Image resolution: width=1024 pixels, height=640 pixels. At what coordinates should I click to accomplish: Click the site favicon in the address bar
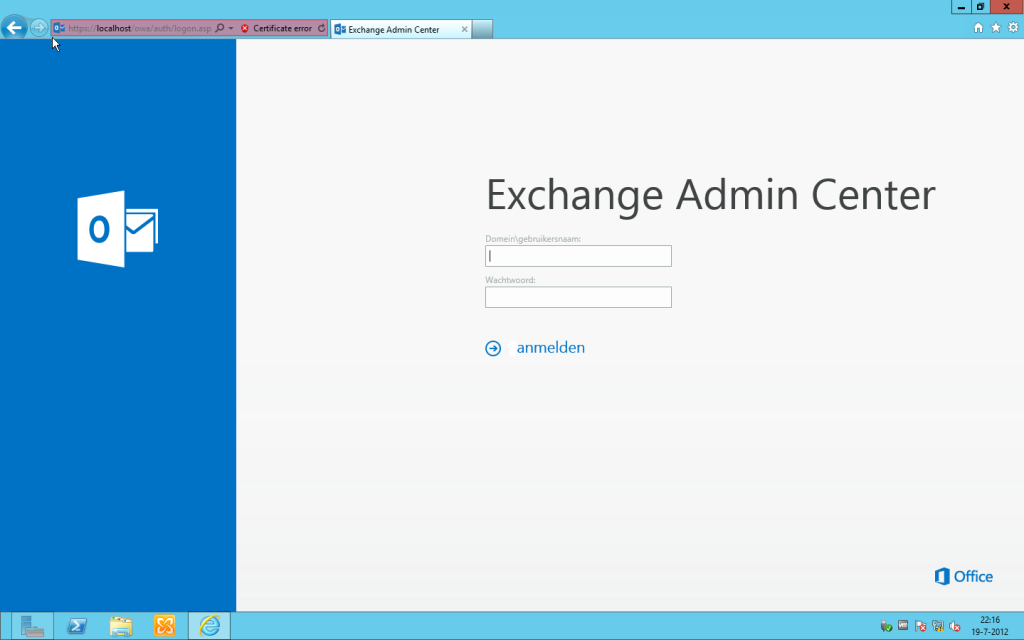click(59, 28)
